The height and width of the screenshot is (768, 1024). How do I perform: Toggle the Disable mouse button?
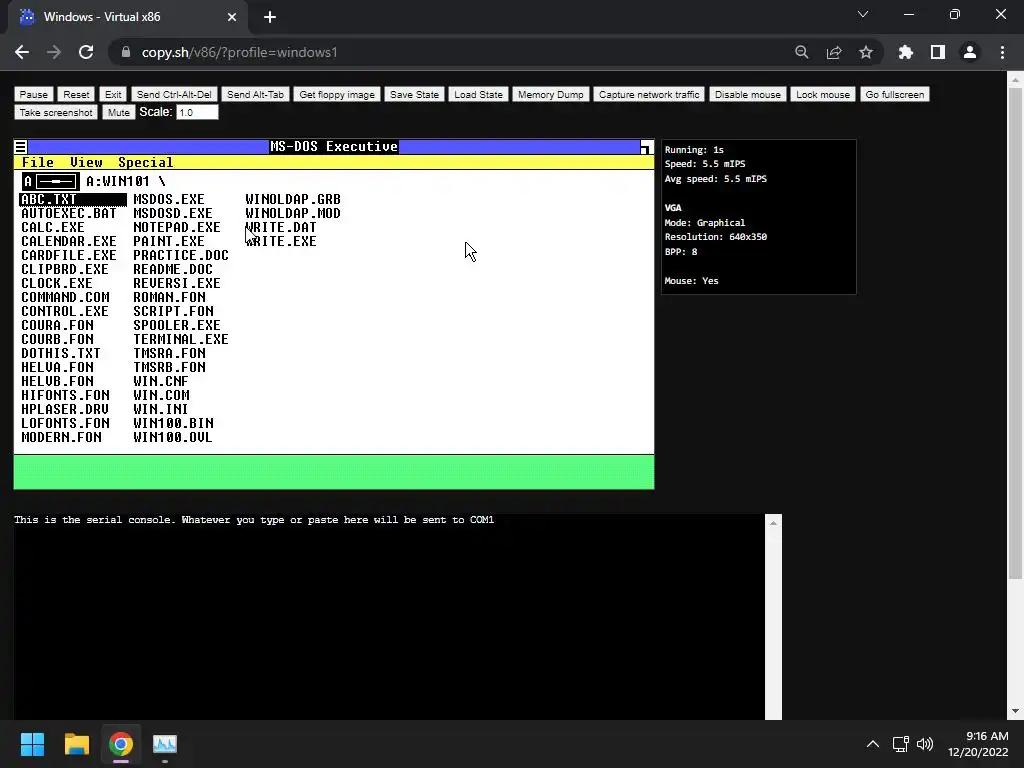[x=747, y=95]
